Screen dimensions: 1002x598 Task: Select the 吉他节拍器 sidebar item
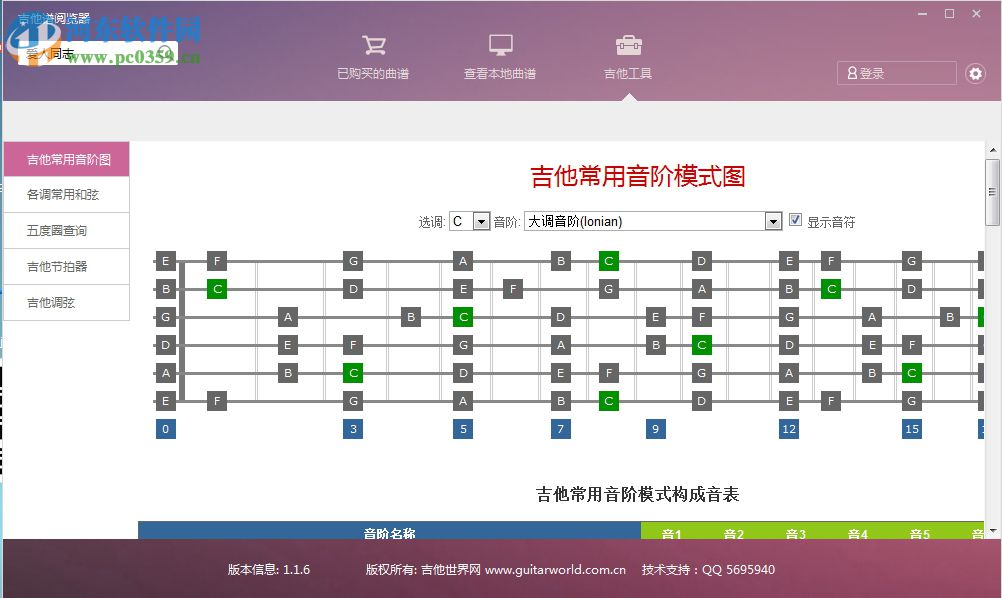pyautogui.click(x=67, y=266)
